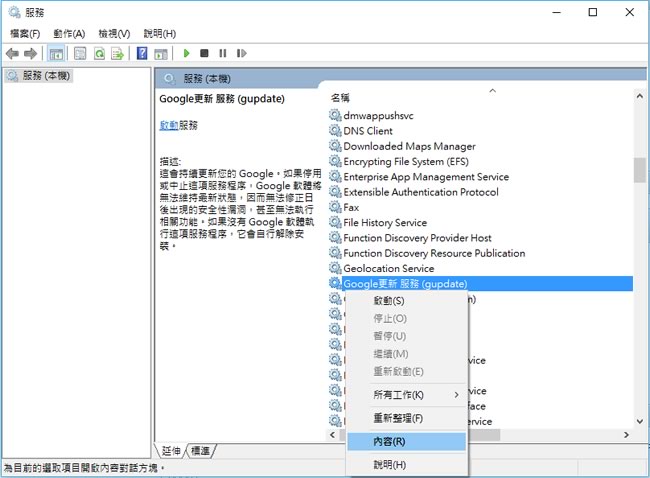
Task: Click the gear icon beside Fax
Action: coord(335,207)
